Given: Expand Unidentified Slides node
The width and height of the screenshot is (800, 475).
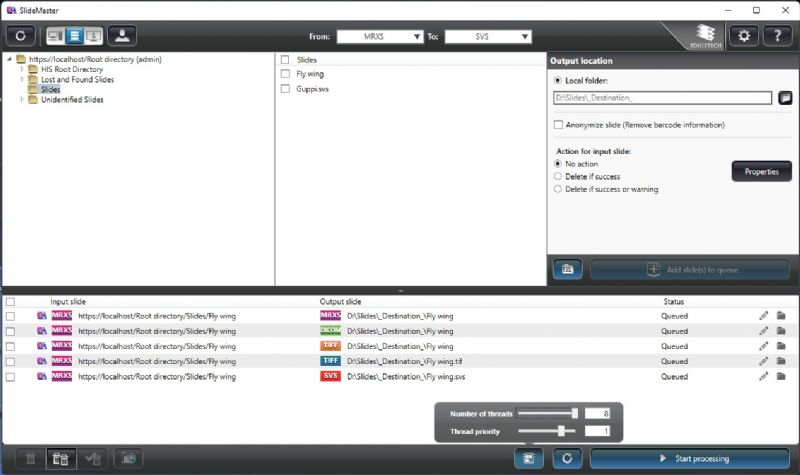Looking at the screenshot, I should pyautogui.click(x=21, y=99).
